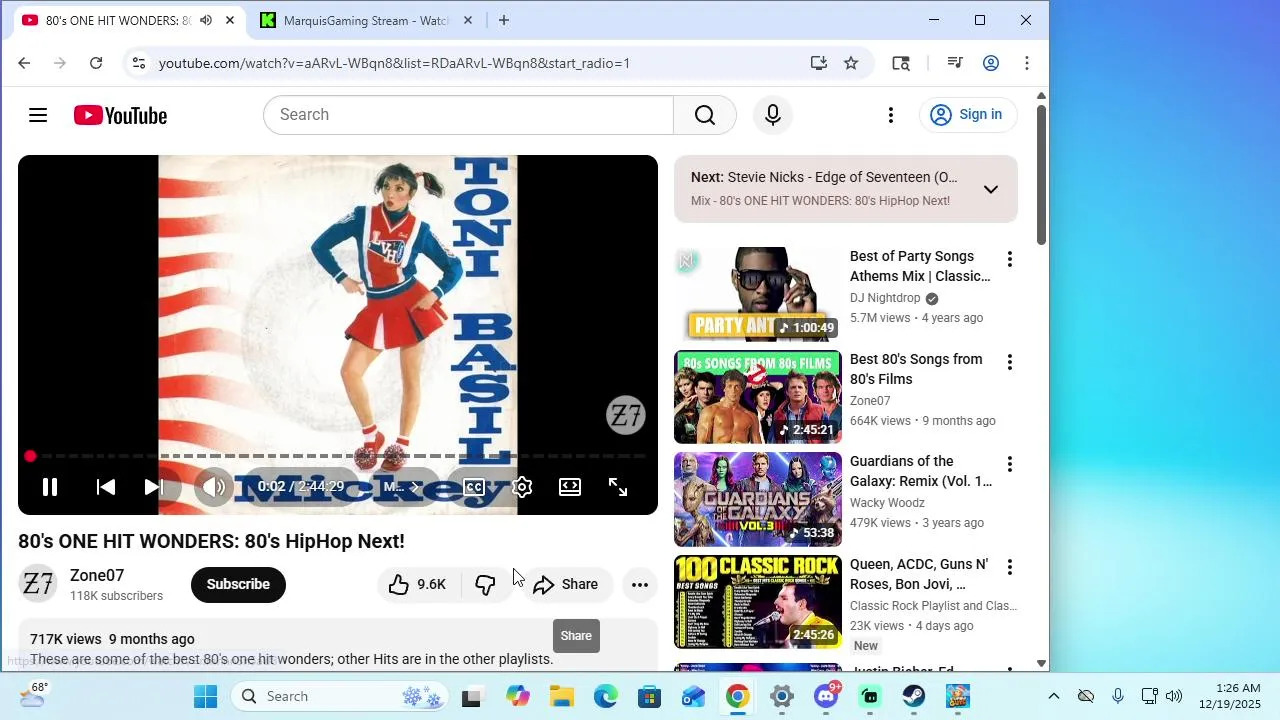Skip to next video in player
Image resolution: width=1280 pixels, height=720 pixels.
tap(153, 487)
